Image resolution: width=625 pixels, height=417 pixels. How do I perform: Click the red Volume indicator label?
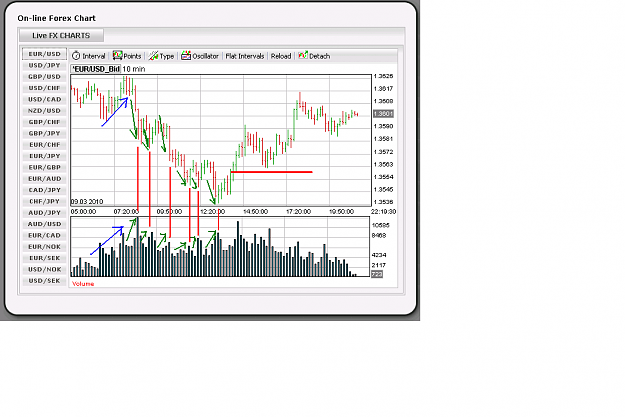(83, 284)
